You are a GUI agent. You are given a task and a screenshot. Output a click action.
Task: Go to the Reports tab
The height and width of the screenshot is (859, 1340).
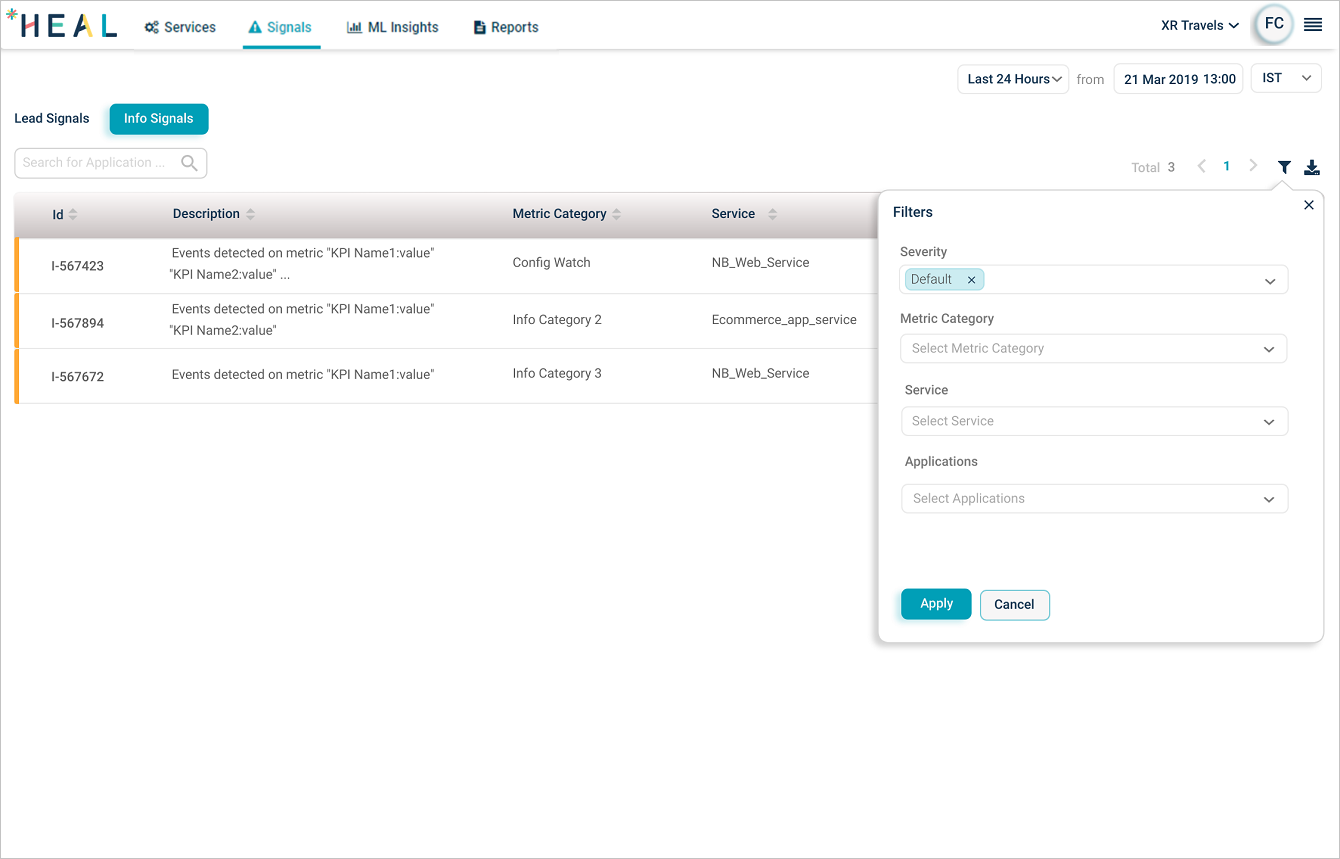click(506, 27)
